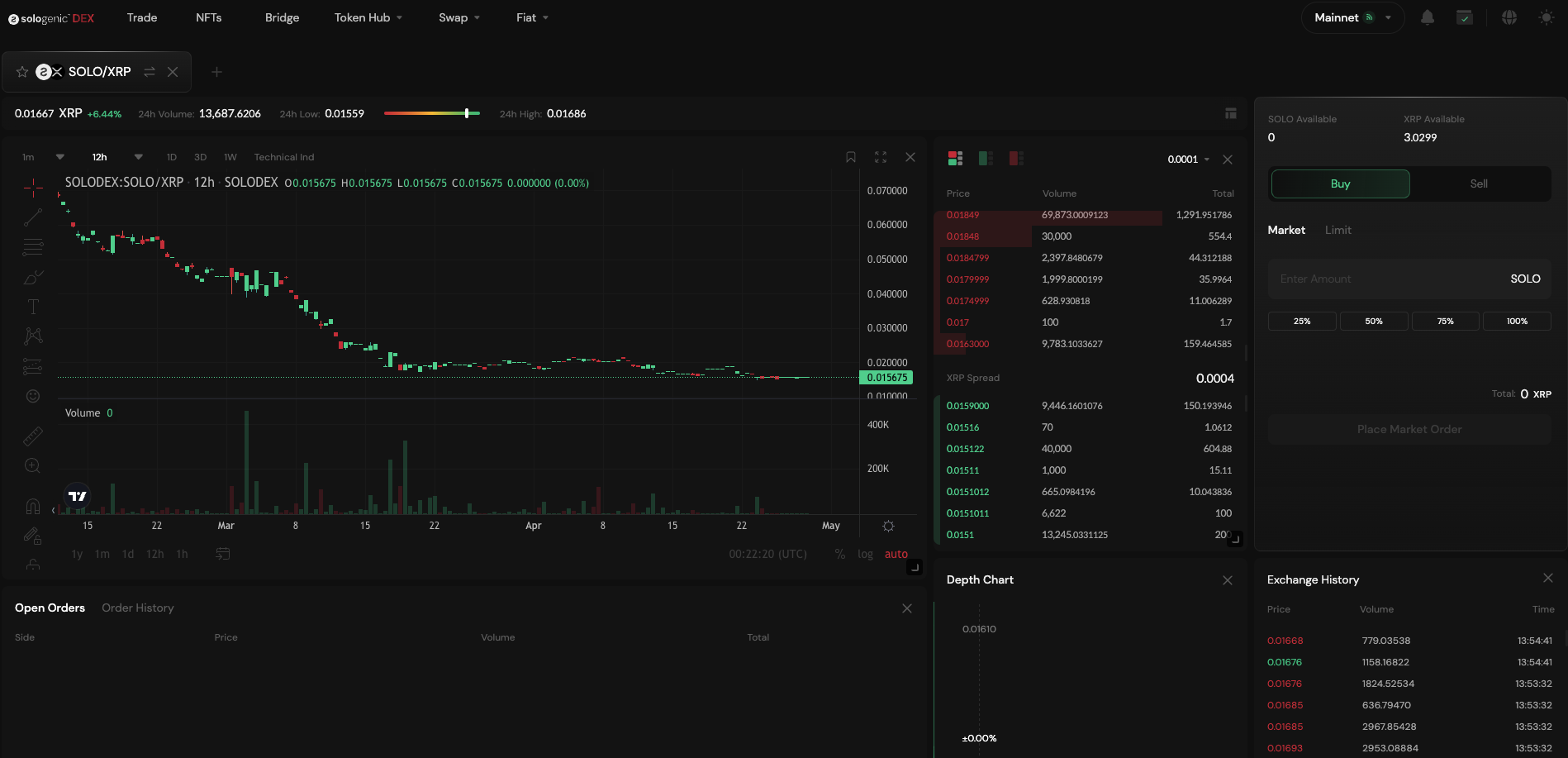Select the text annotation tool on chart toolbar
Image resolution: width=1568 pixels, height=758 pixels.
point(32,306)
